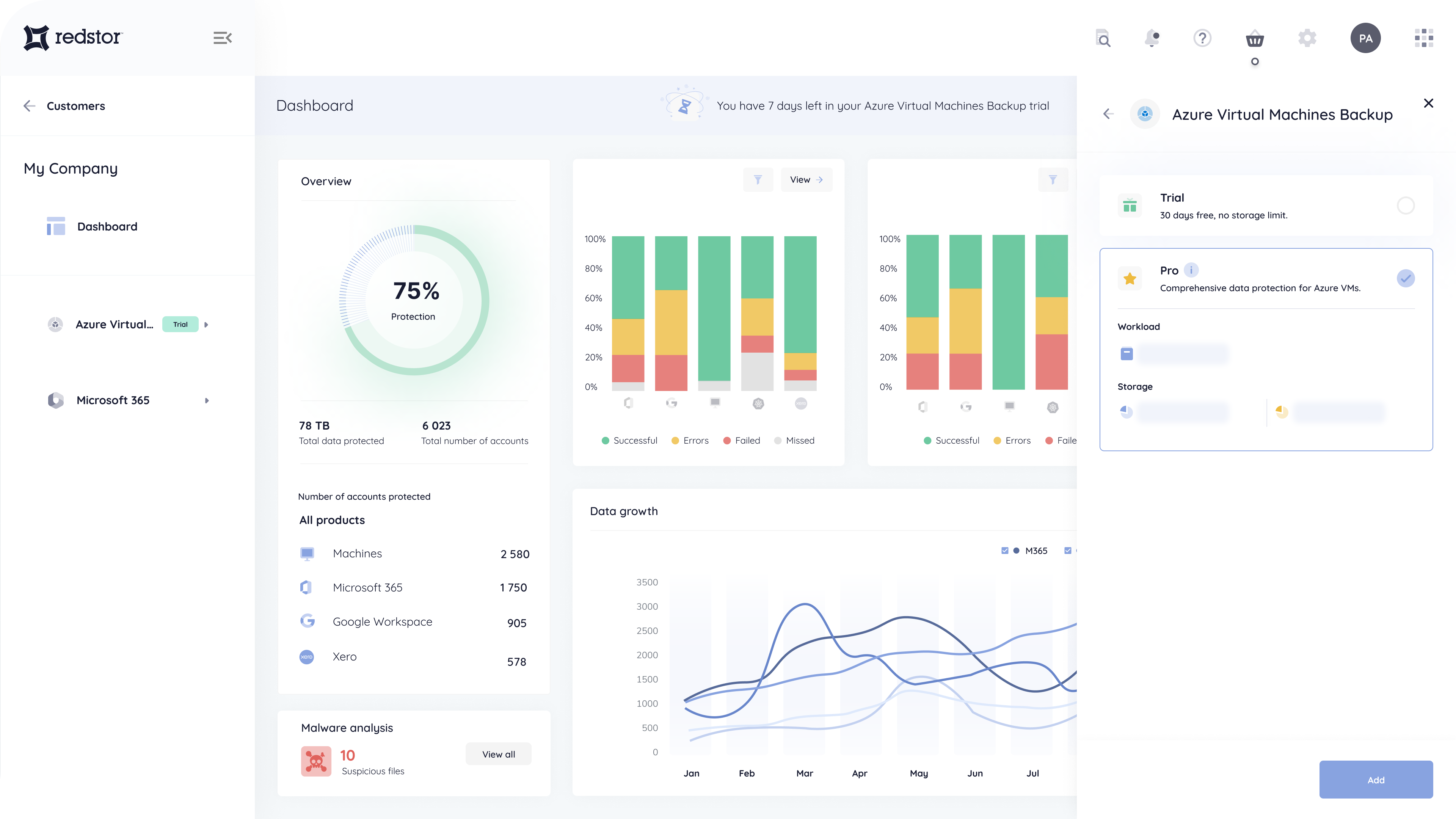Click the malware skull icon
Viewport: 1456px width, 819px height.
pos(316,761)
